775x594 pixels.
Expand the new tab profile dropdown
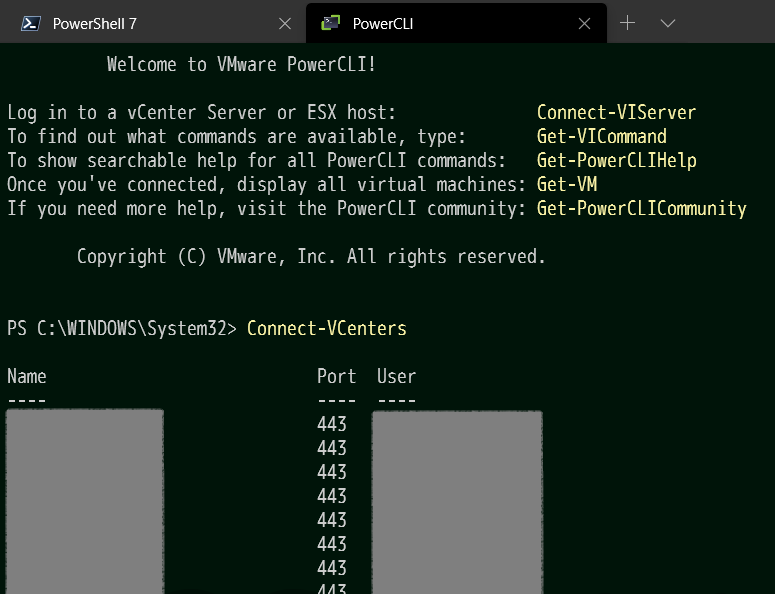668,23
